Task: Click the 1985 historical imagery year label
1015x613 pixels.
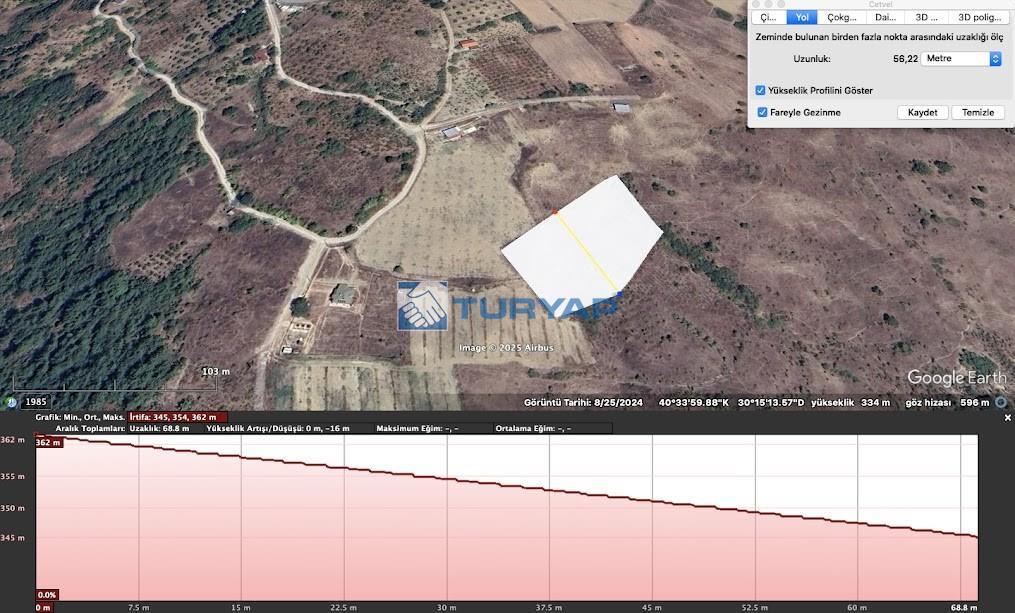Action: [x=36, y=402]
